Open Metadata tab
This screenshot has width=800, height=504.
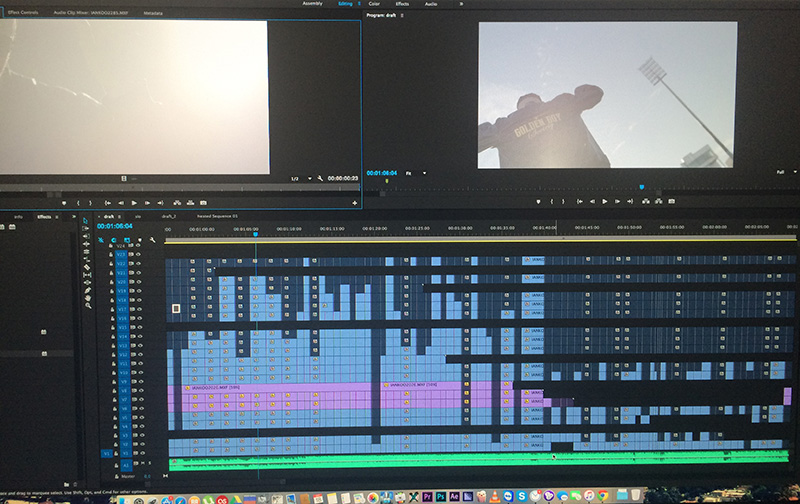coord(153,13)
